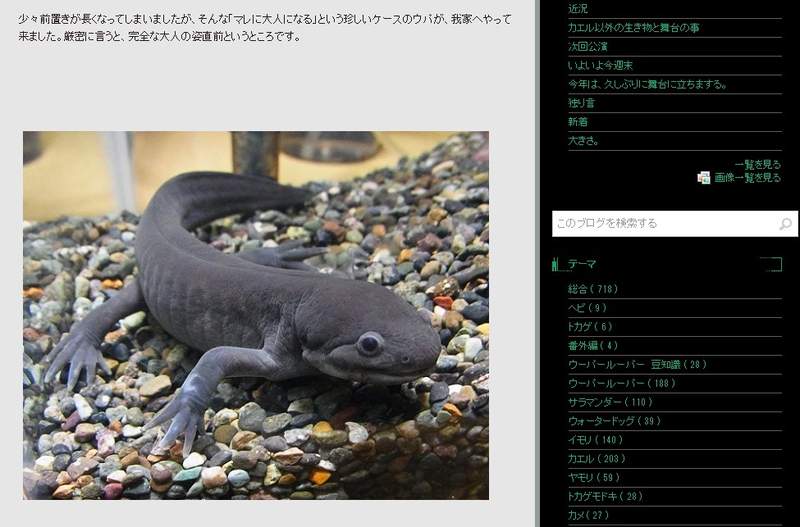Open the 画像一覧を見る link
The height and width of the screenshot is (527, 800).
point(747,178)
